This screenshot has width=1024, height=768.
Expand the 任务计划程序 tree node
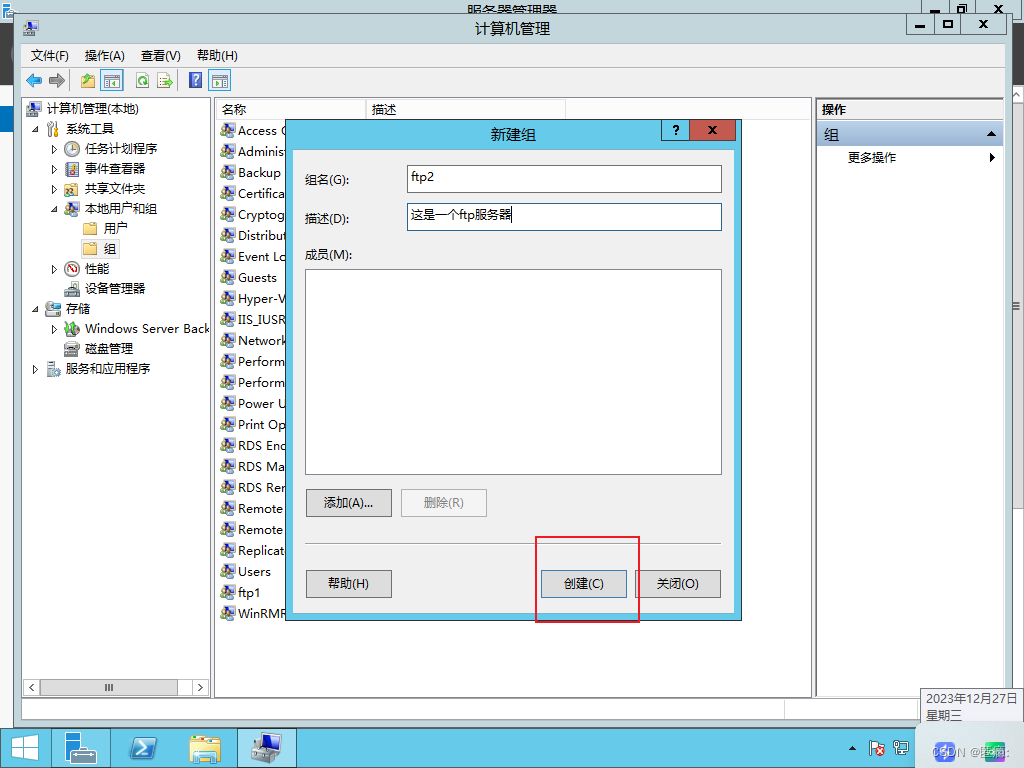(x=54, y=150)
